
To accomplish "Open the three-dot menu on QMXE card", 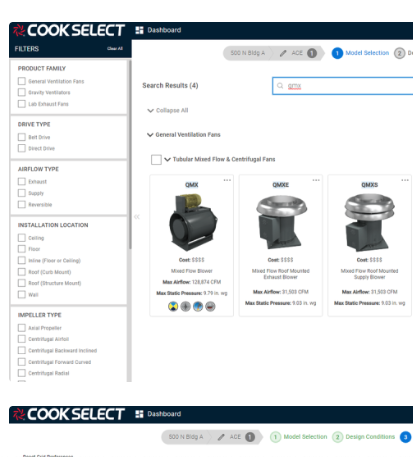I will tap(316, 180).
